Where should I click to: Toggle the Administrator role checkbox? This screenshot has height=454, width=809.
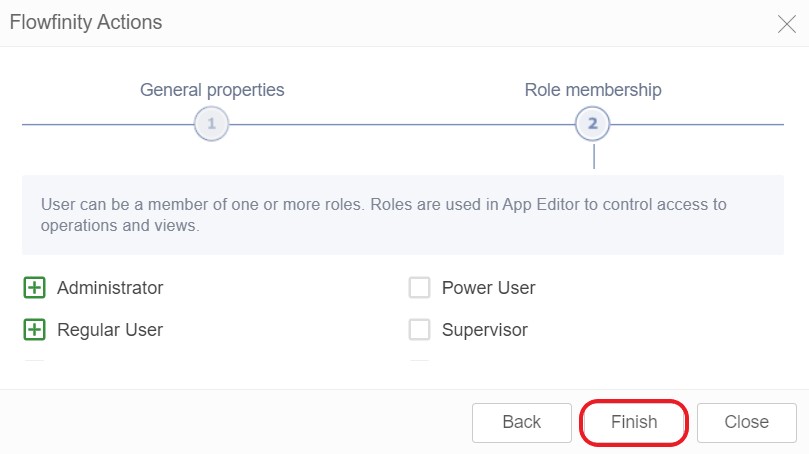(34, 288)
